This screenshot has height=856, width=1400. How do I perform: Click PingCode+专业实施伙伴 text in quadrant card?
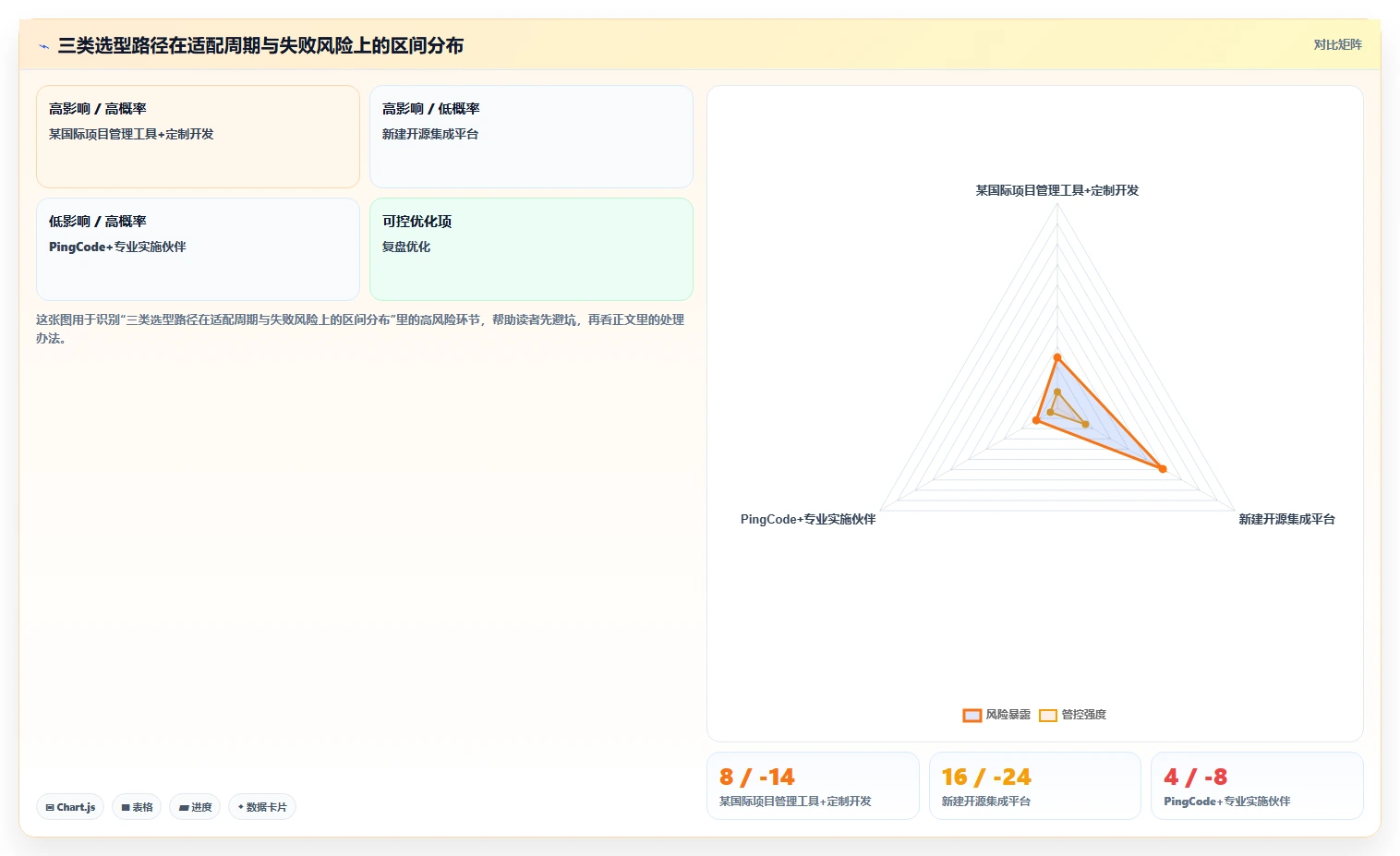(x=117, y=247)
